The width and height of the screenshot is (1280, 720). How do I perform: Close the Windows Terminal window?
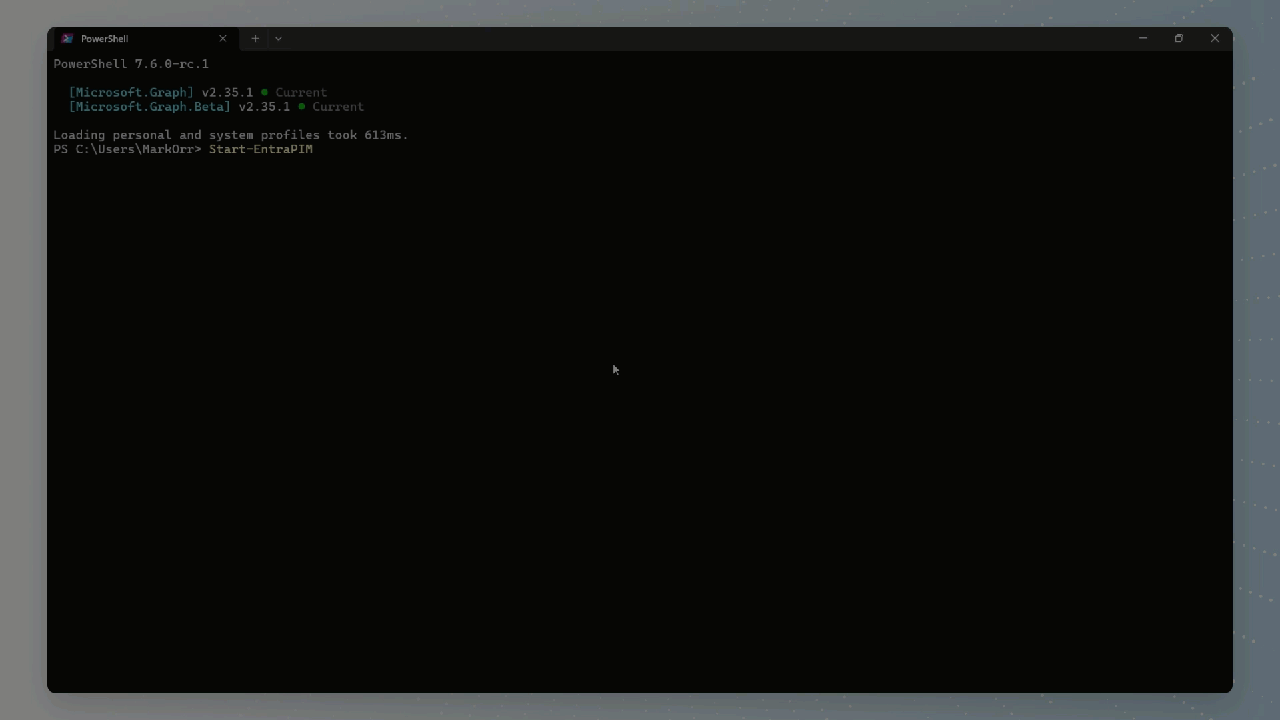click(1215, 38)
